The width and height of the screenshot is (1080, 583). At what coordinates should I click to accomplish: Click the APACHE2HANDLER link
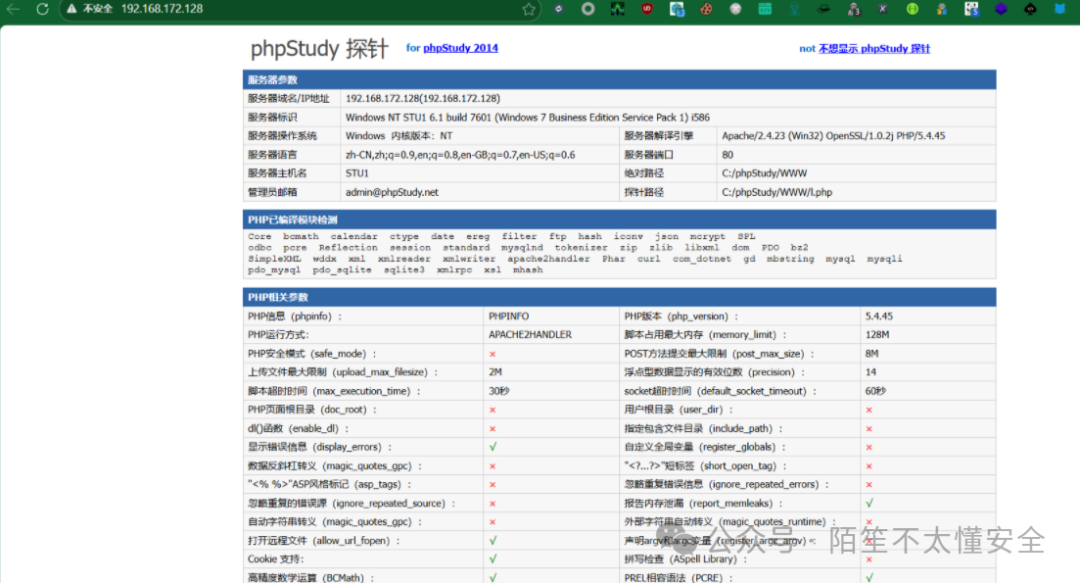pos(528,334)
